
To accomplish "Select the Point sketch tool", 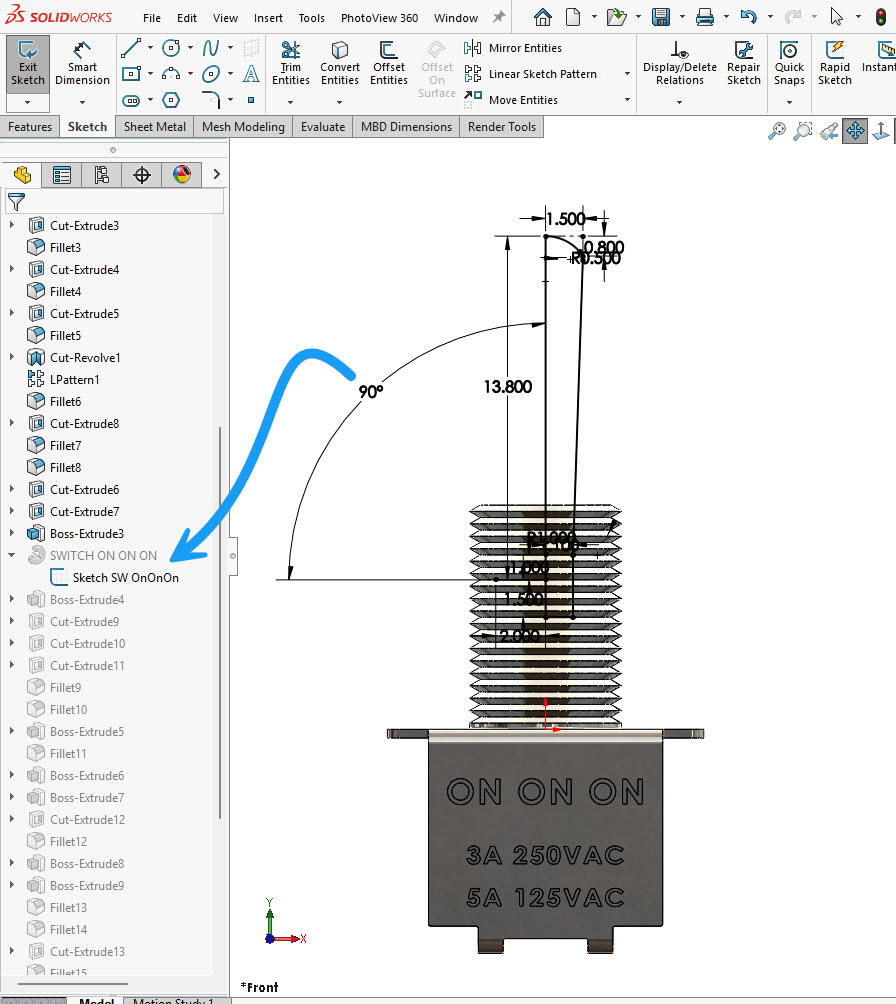I will click(251, 100).
